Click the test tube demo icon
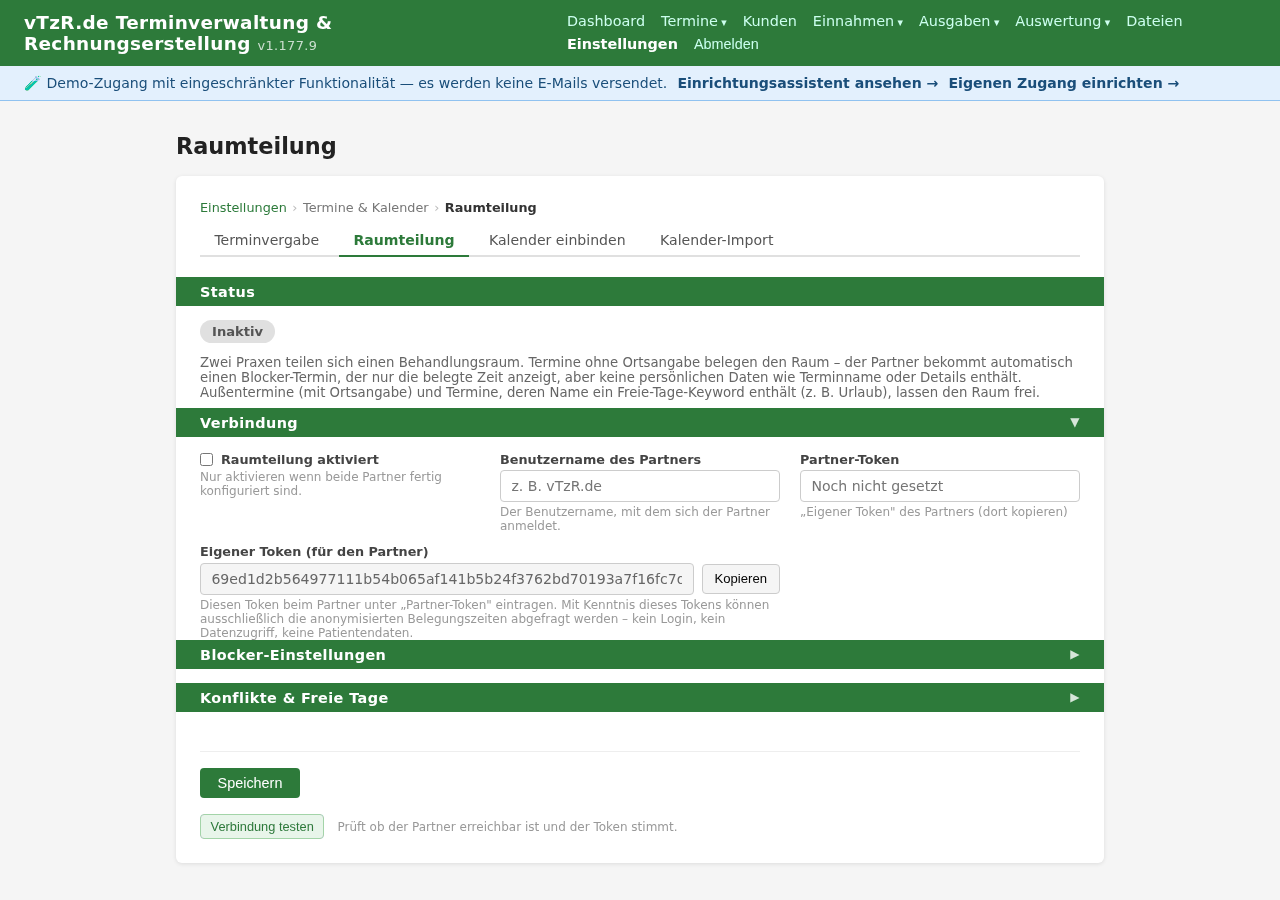 [x=33, y=83]
